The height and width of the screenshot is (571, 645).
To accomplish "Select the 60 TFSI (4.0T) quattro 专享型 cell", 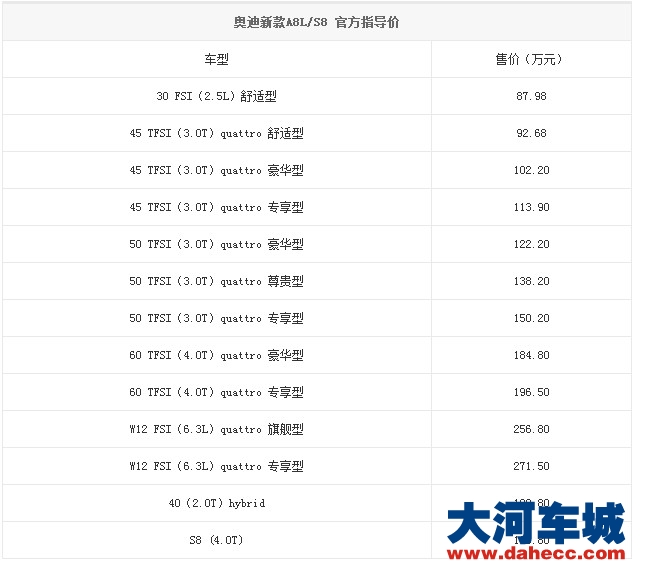I will [x=216, y=392].
